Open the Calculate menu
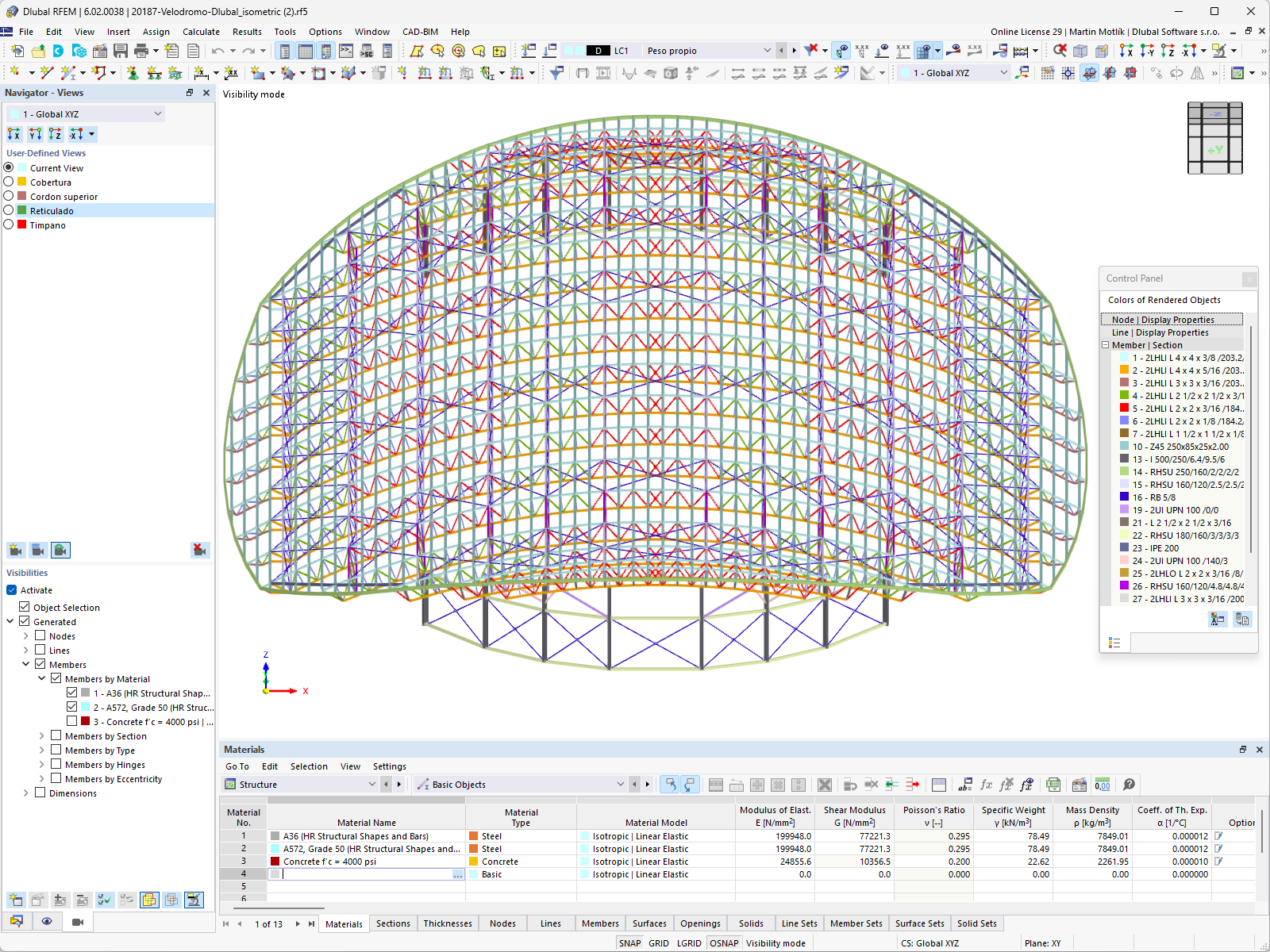 pos(201,32)
